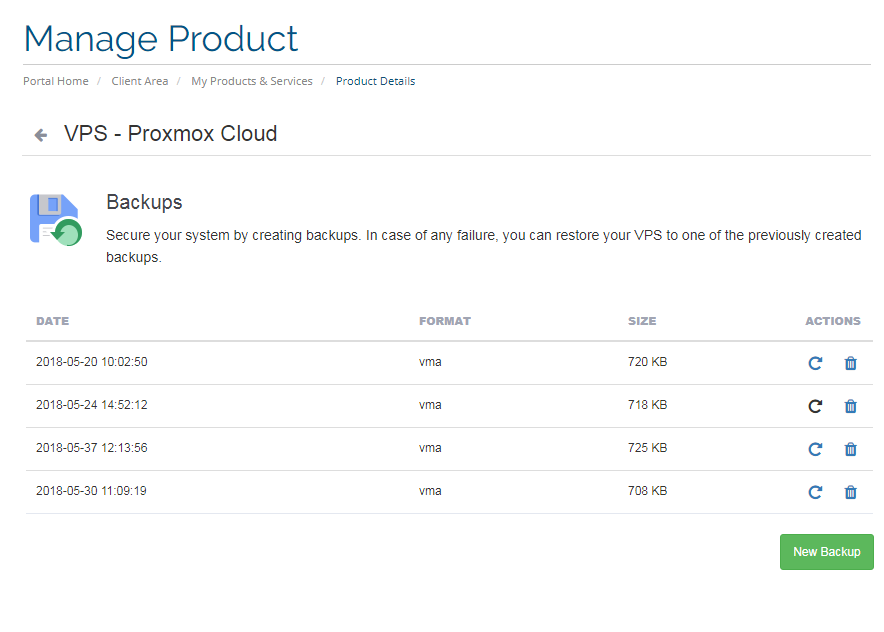Screen dimensions: 884x632
Task: Click the DATE column header
Action: tap(52, 321)
